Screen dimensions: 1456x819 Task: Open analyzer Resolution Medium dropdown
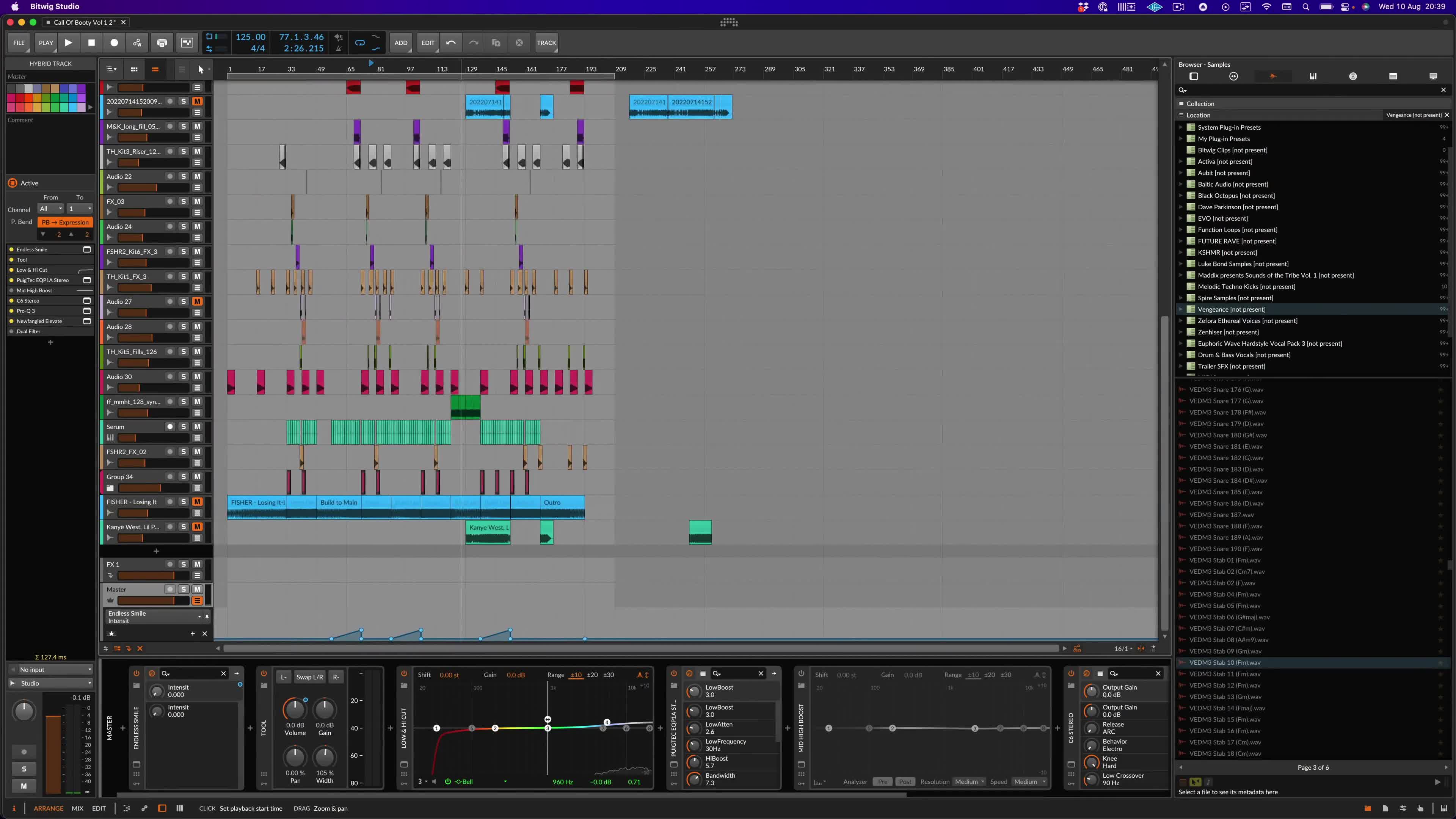(970, 782)
